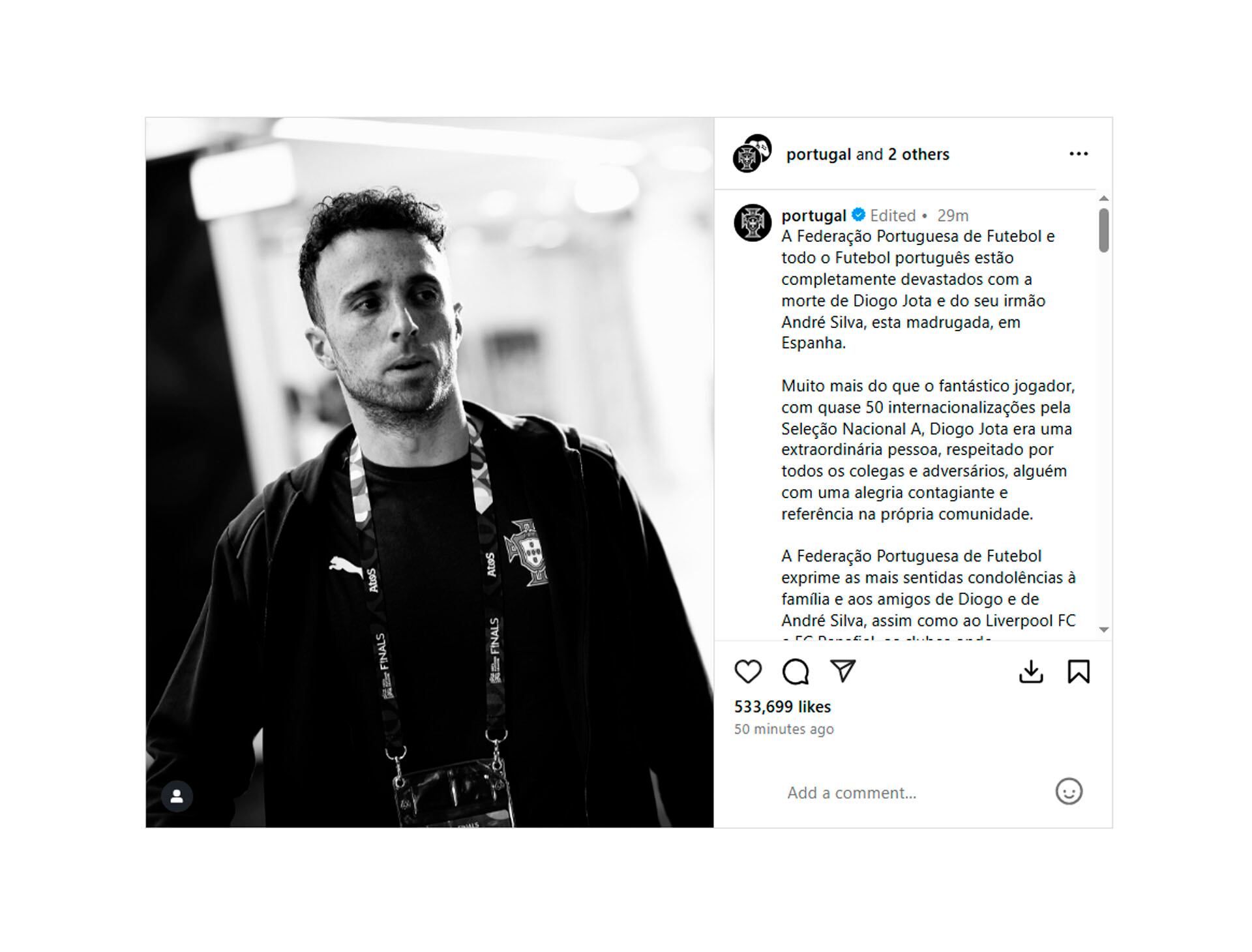View the '2 others' collaborators list
Image resolution: width=1252 pixels, height=952 pixels.
tap(918, 155)
